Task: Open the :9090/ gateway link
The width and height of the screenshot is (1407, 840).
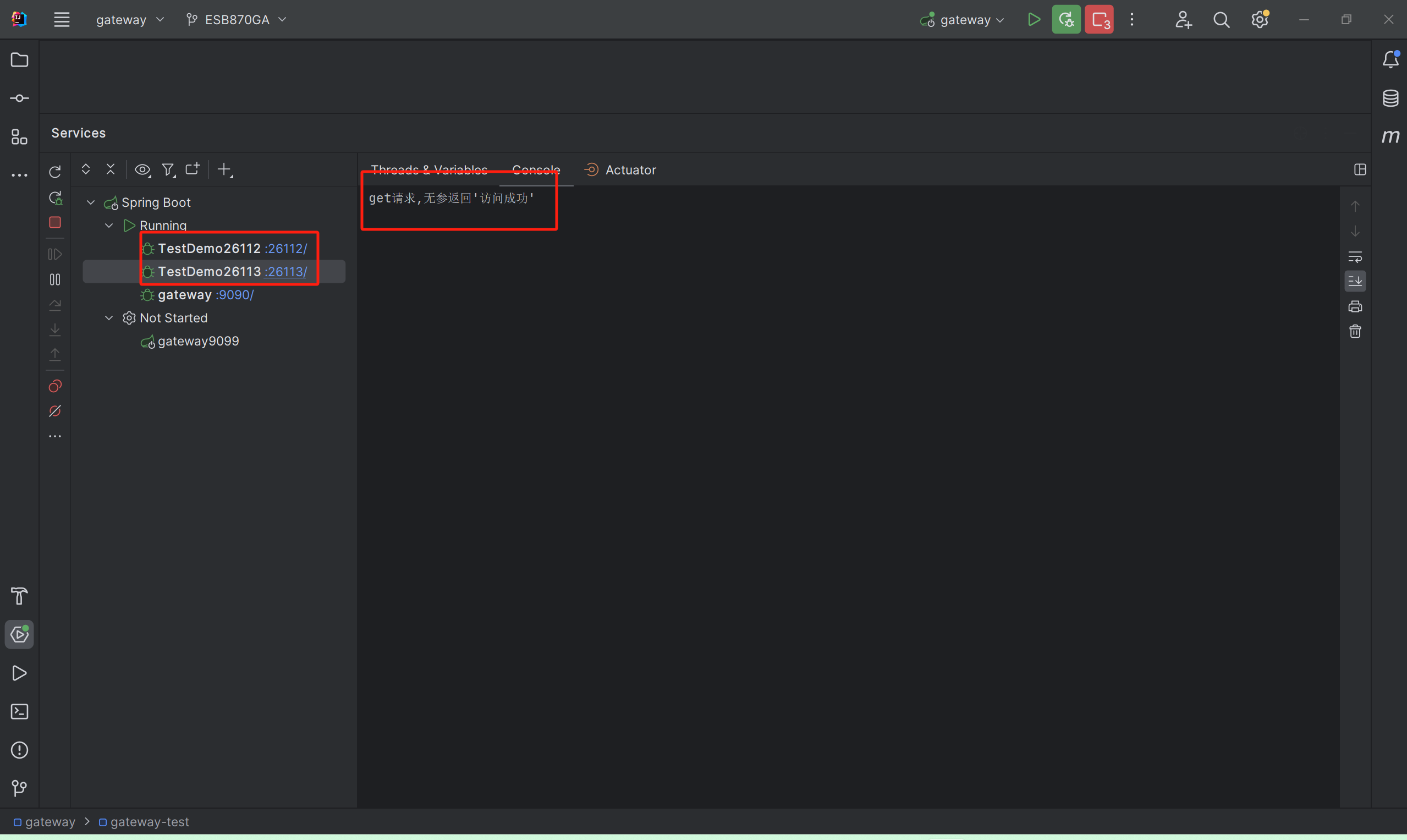Action: pos(234,295)
